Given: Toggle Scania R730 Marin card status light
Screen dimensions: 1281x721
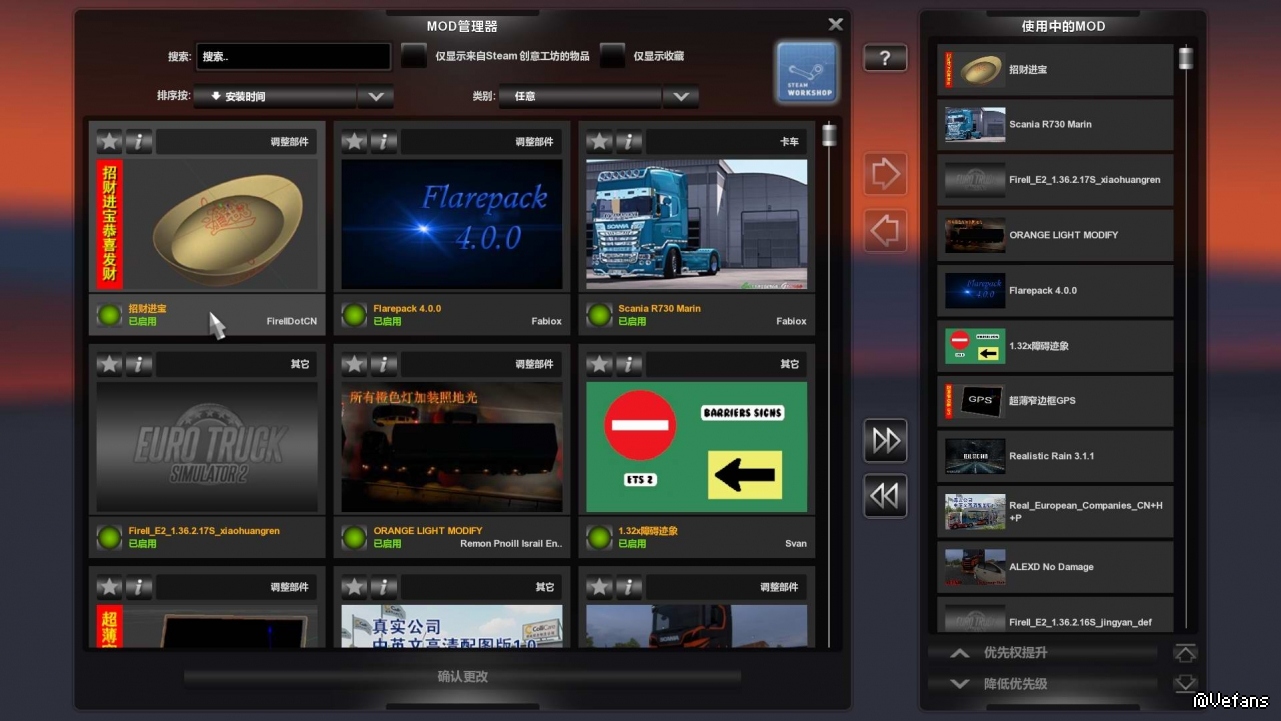Looking at the screenshot, I should [599, 315].
